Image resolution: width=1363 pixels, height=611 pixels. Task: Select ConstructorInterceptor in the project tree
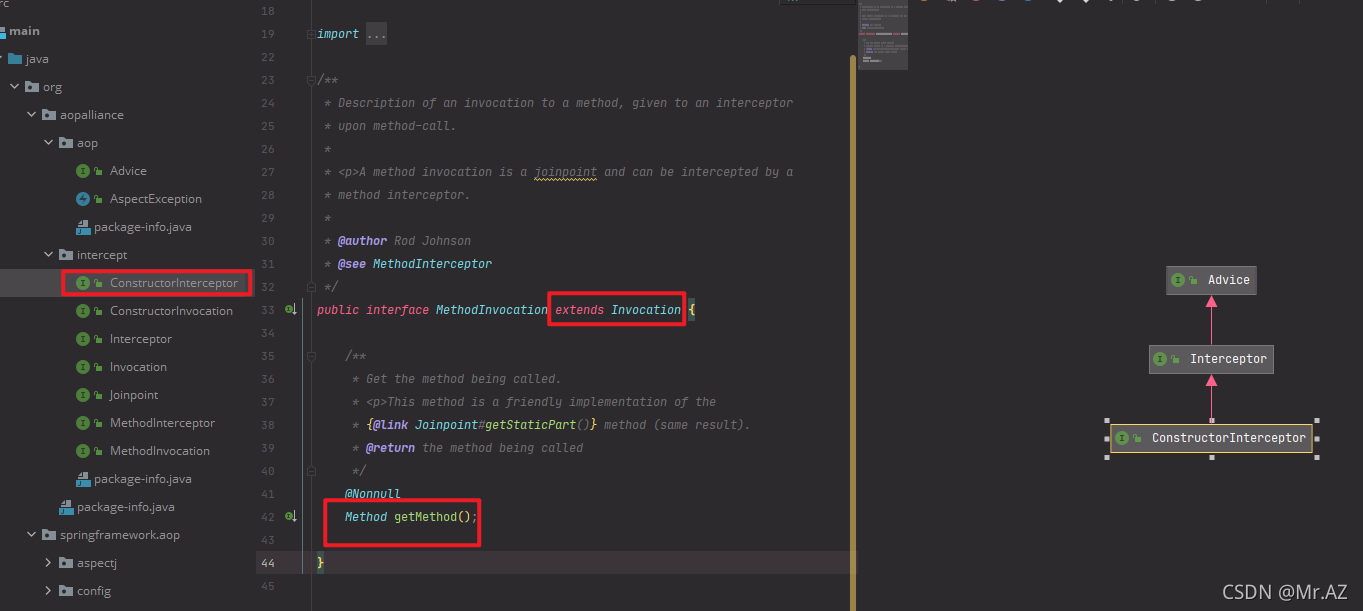tap(174, 283)
